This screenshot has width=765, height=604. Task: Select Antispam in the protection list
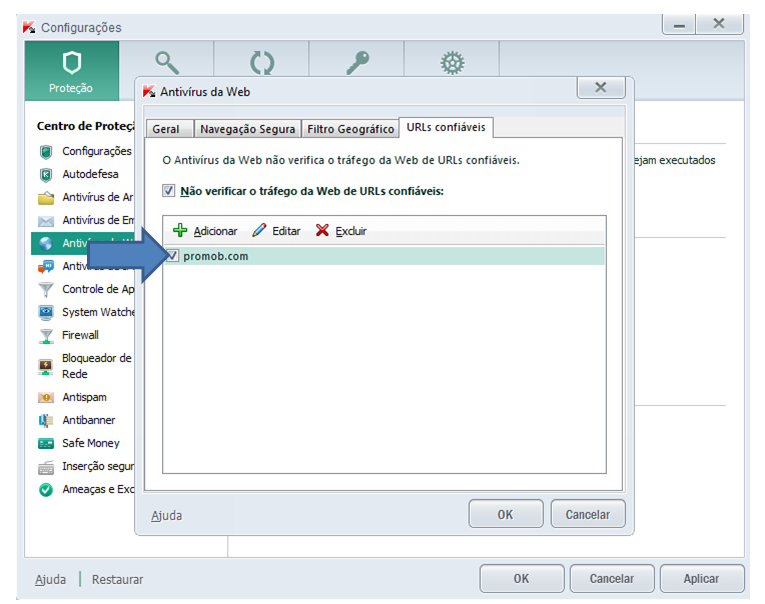coord(84,397)
